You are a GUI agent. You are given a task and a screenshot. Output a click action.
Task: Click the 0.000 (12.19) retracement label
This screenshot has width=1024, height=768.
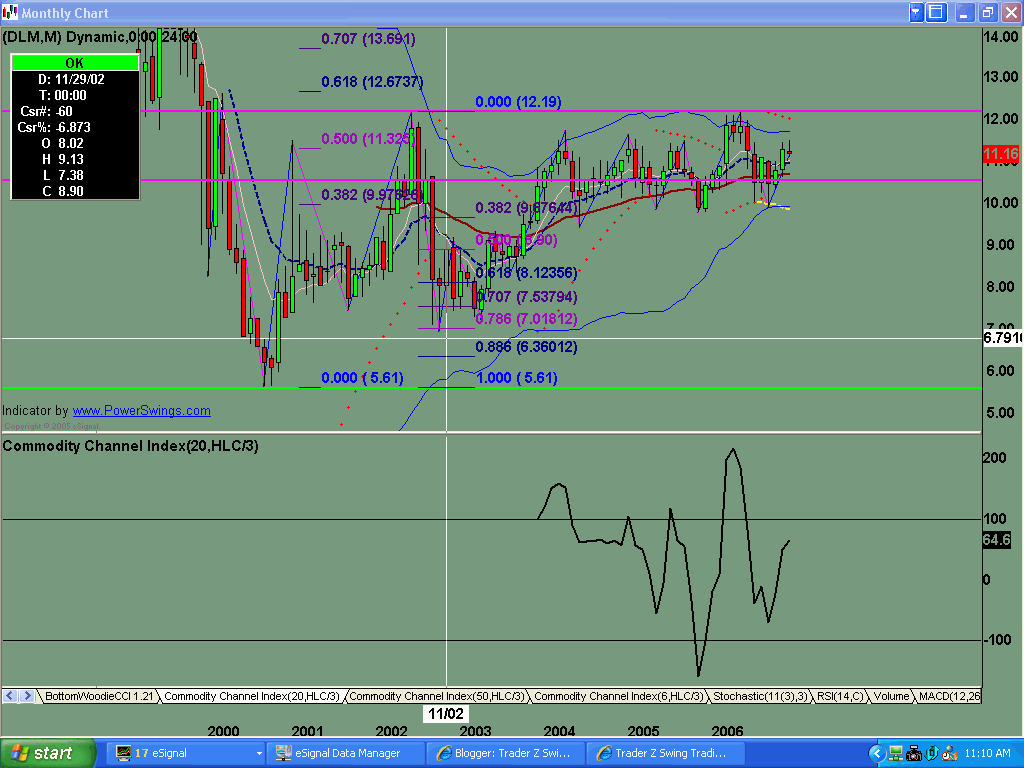pos(519,102)
